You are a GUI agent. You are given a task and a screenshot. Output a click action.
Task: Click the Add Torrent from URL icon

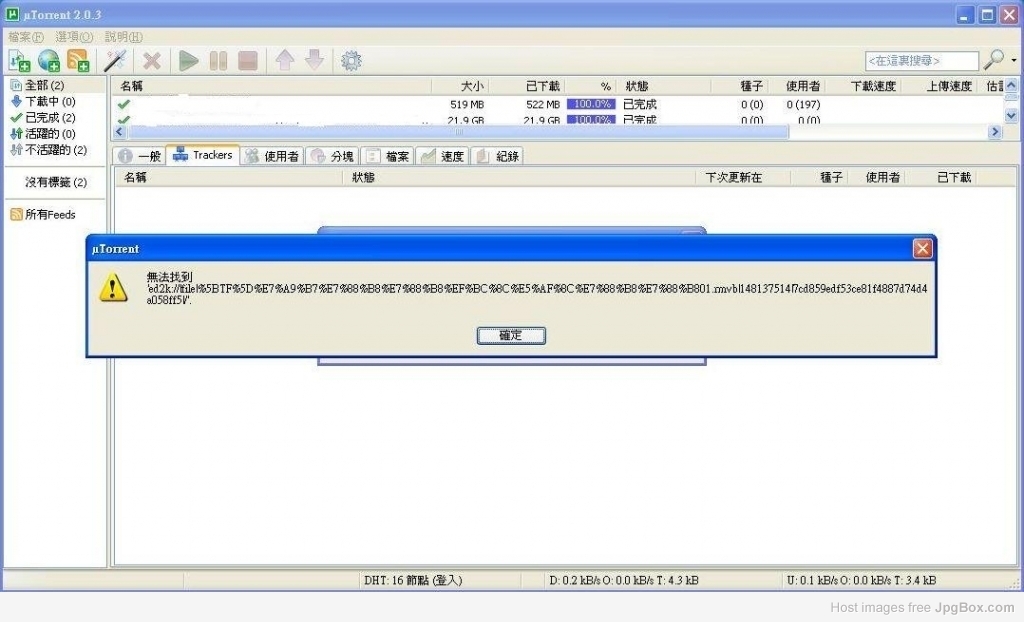[49, 61]
